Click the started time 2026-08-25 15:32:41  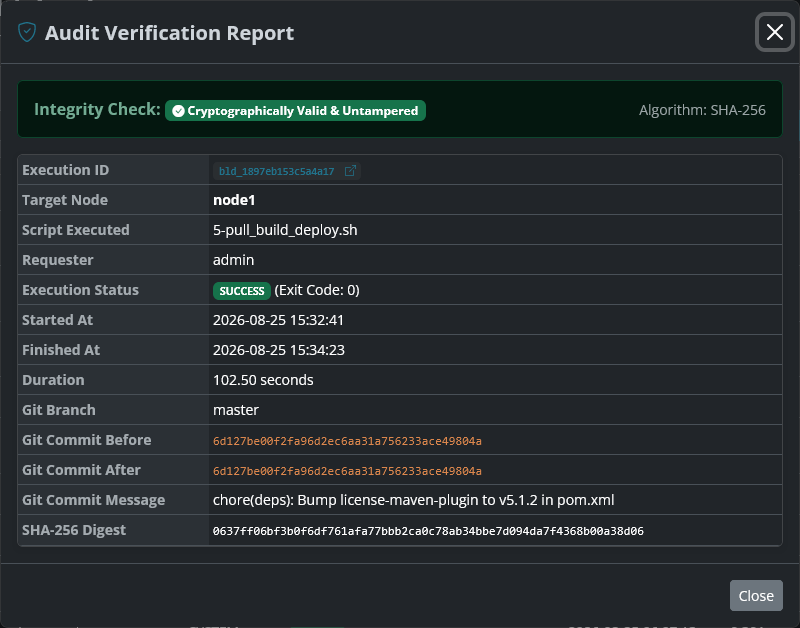tap(278, 320)
